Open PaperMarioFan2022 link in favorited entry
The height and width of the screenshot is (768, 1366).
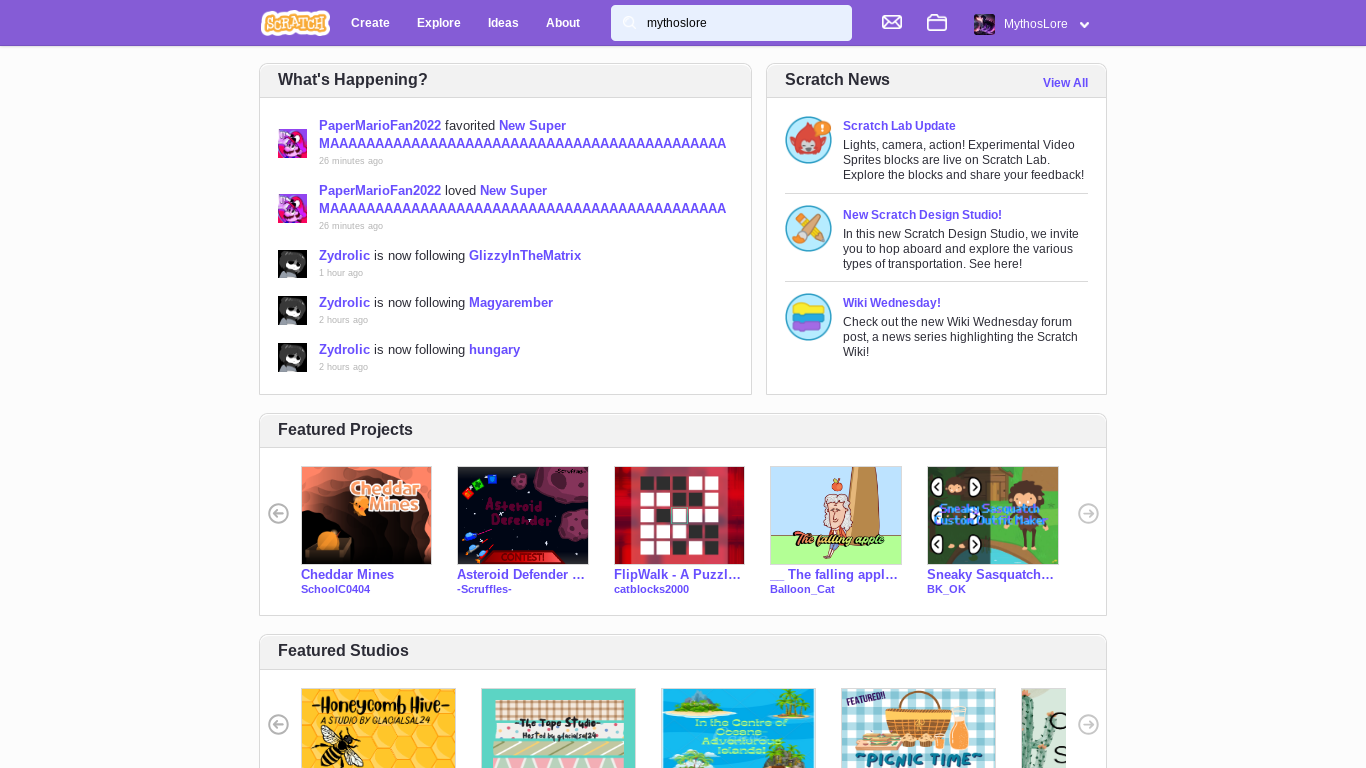(x=380, y=126)
